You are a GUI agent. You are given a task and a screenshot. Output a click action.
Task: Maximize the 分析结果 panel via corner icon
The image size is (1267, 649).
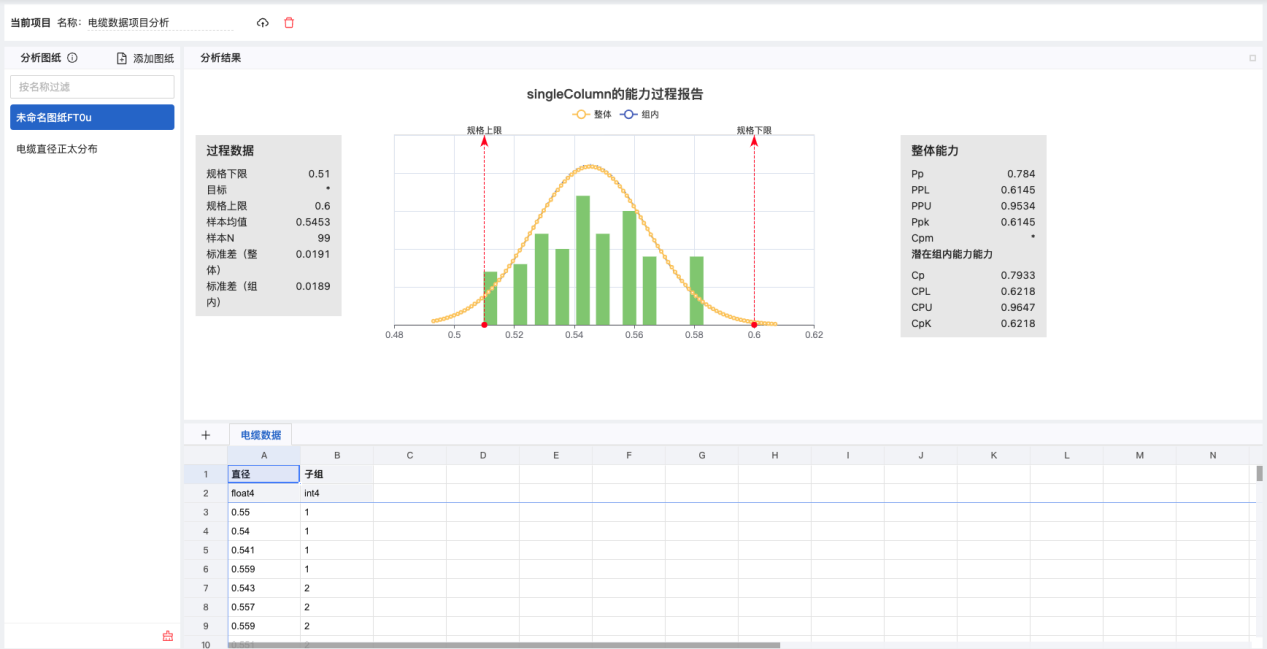[x=1252, y=58]
